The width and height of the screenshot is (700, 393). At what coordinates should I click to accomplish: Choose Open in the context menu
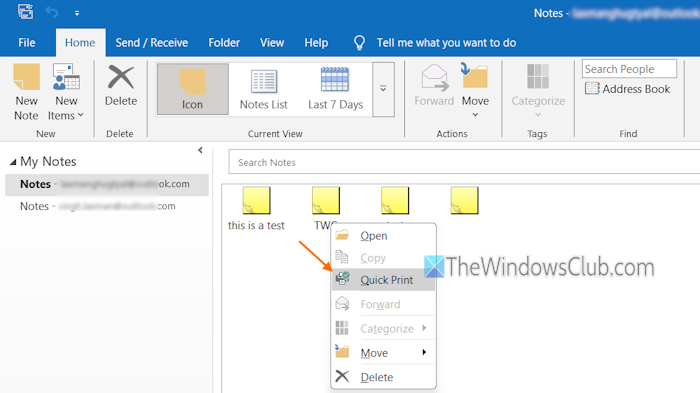pos(383,236)
